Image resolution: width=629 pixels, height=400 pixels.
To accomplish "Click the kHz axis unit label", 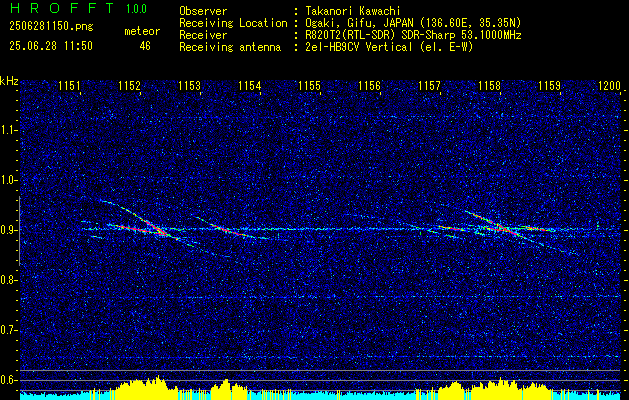I will (10, 81).
